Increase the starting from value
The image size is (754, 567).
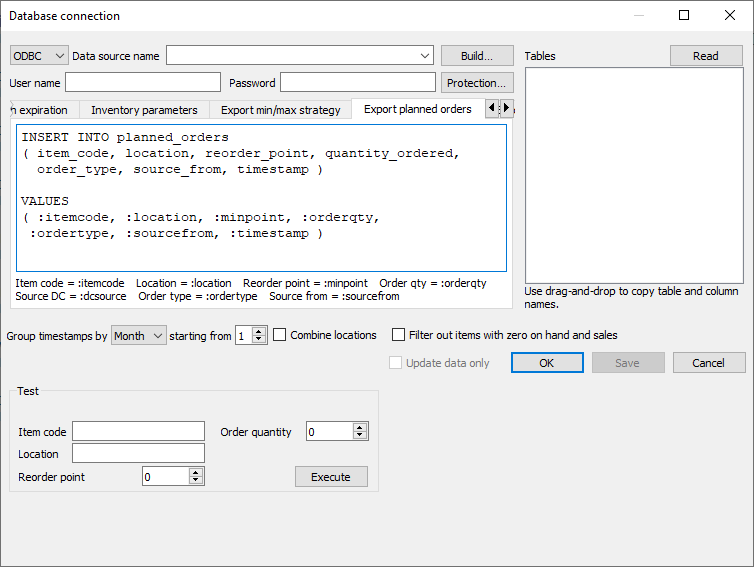[x=260, y=331]
